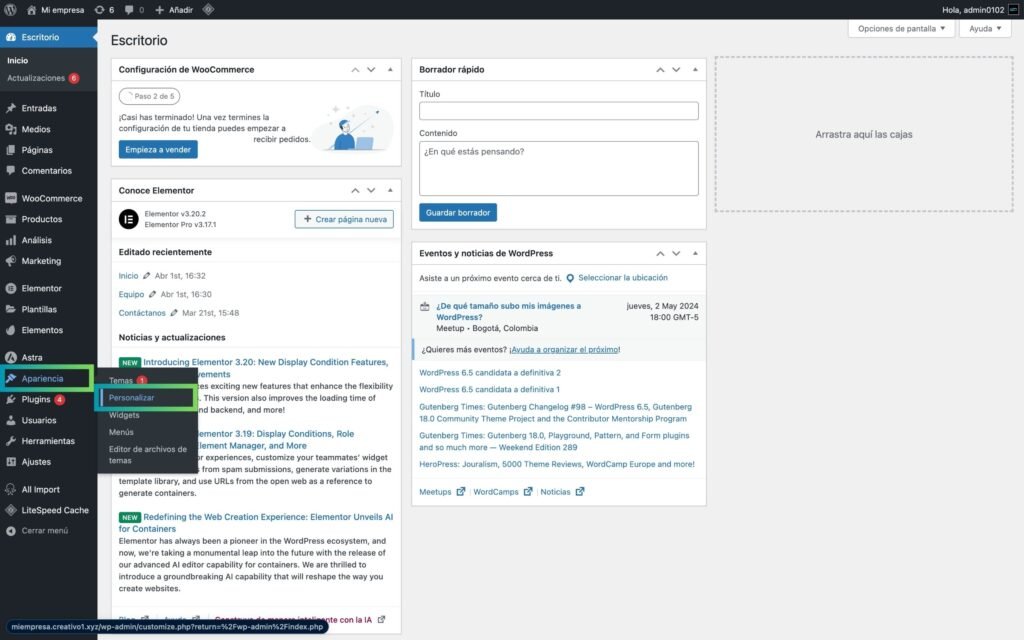
Task: Click the Contenido text area
Action: point(559,168)
